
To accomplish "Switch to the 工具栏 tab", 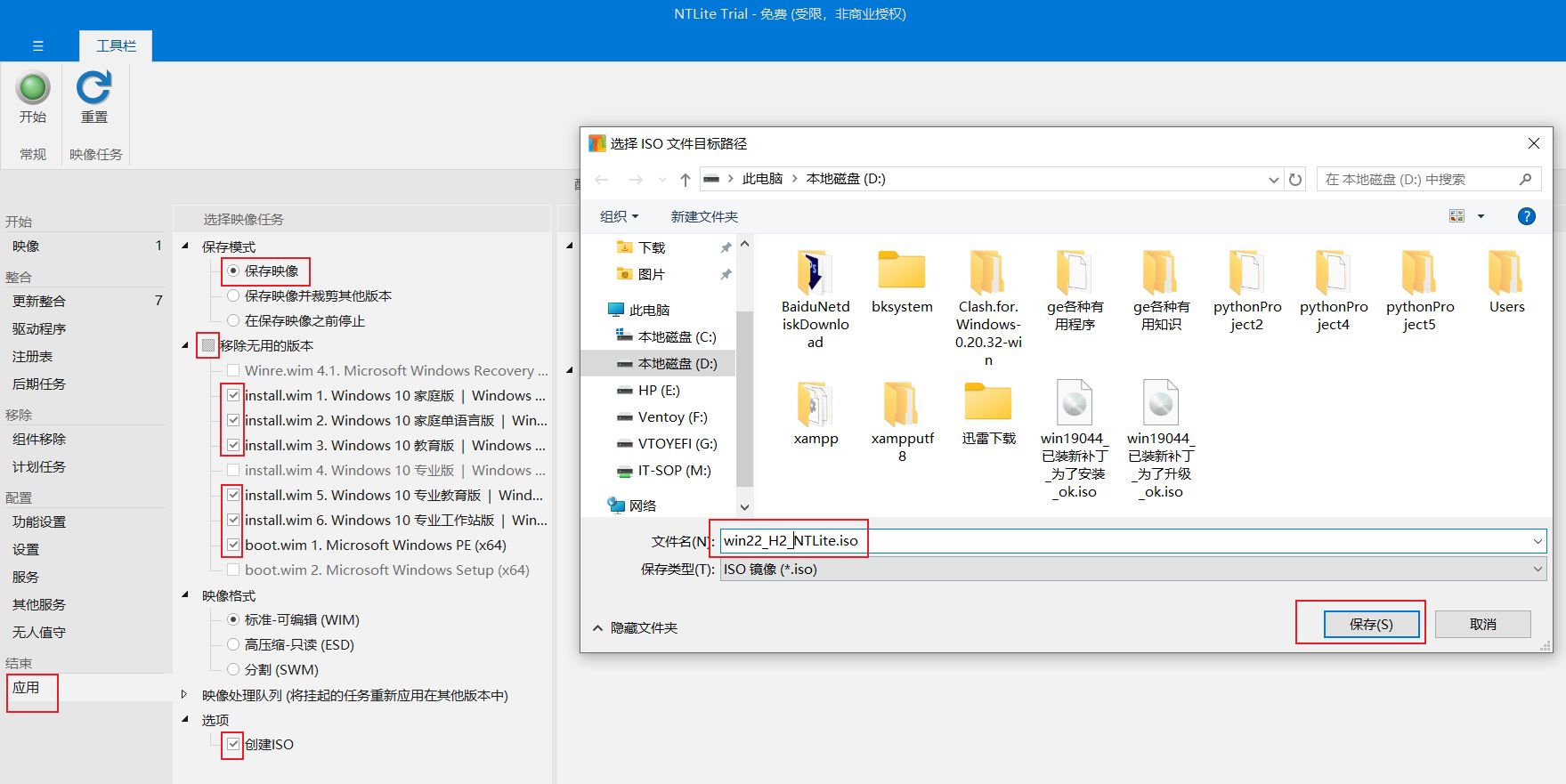I will [116, 46].
